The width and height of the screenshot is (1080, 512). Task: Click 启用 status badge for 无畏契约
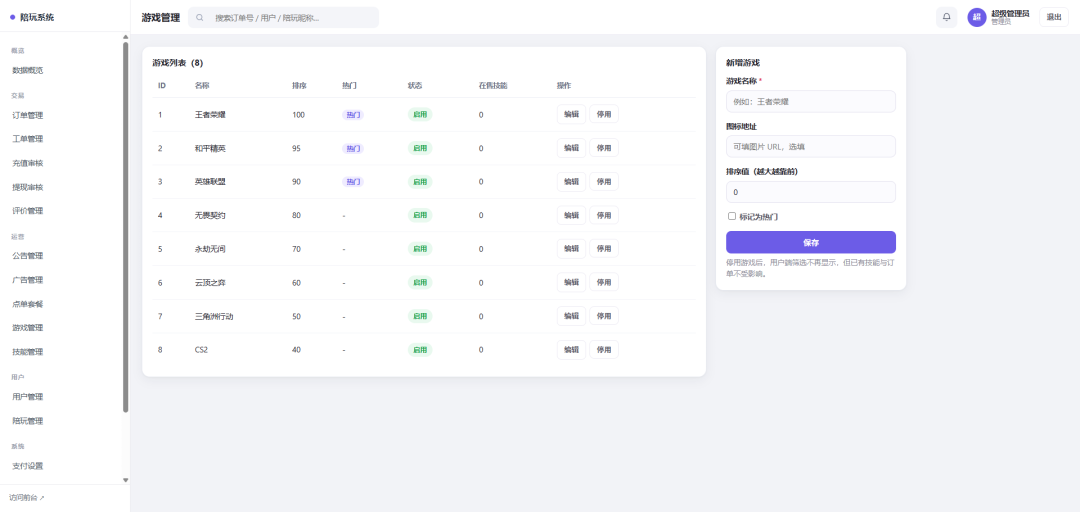(420, 215)
